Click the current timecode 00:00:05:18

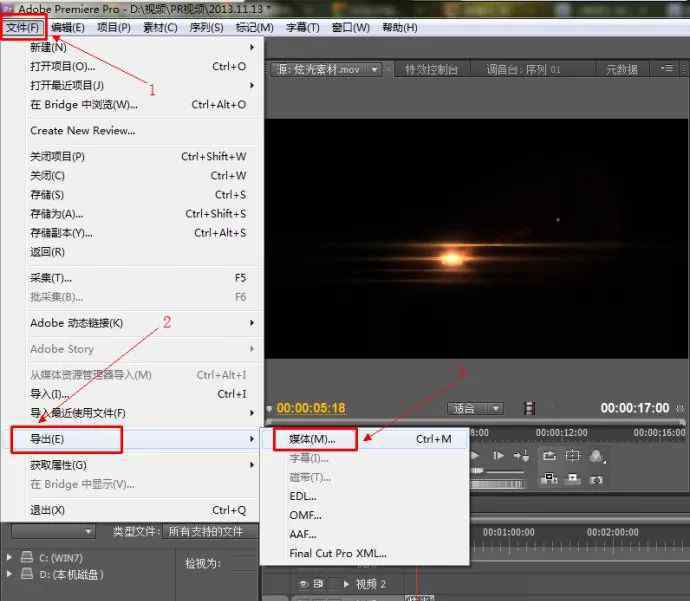click(311, 408)
